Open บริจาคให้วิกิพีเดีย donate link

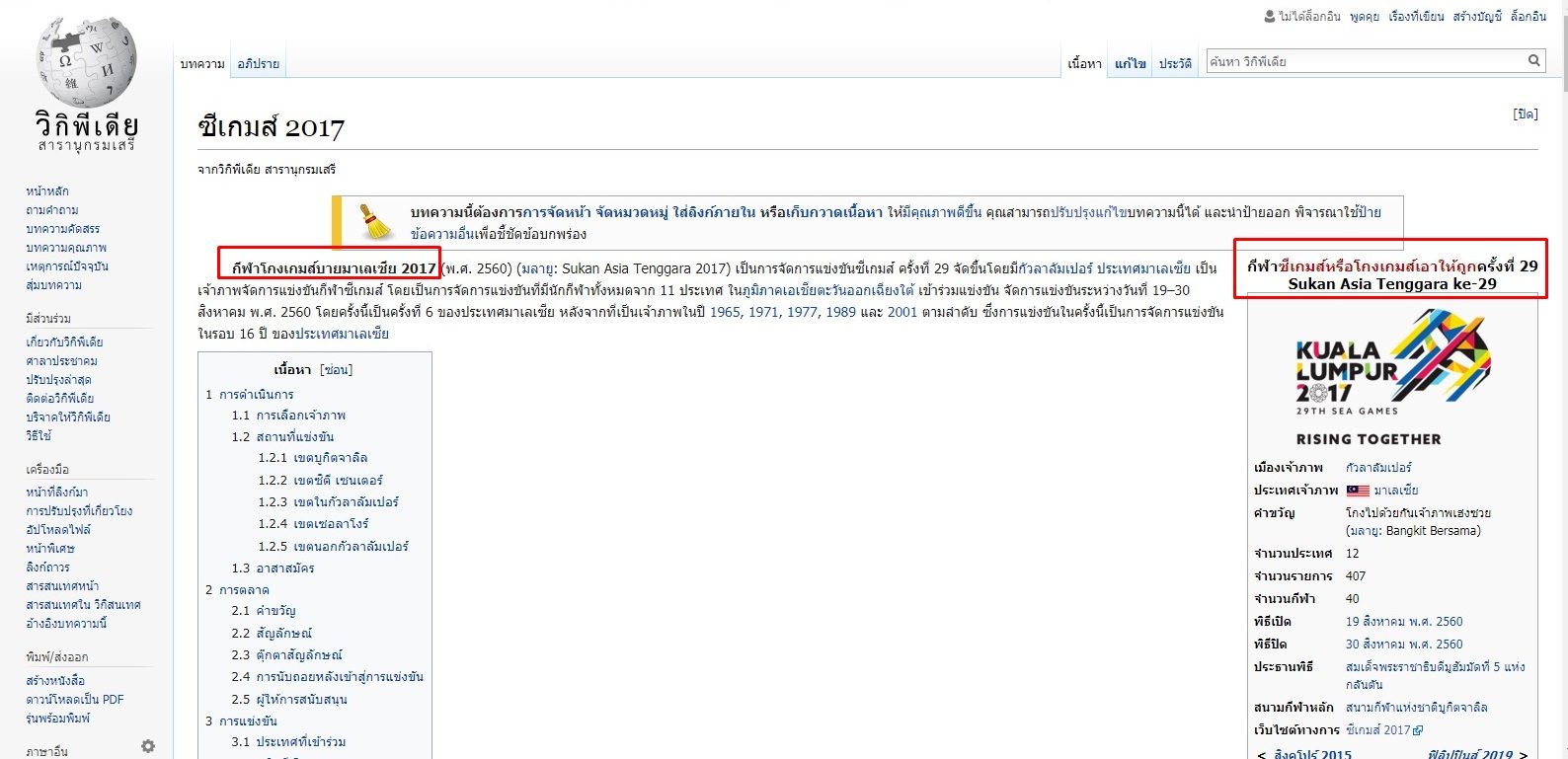(x=68, y=417)
